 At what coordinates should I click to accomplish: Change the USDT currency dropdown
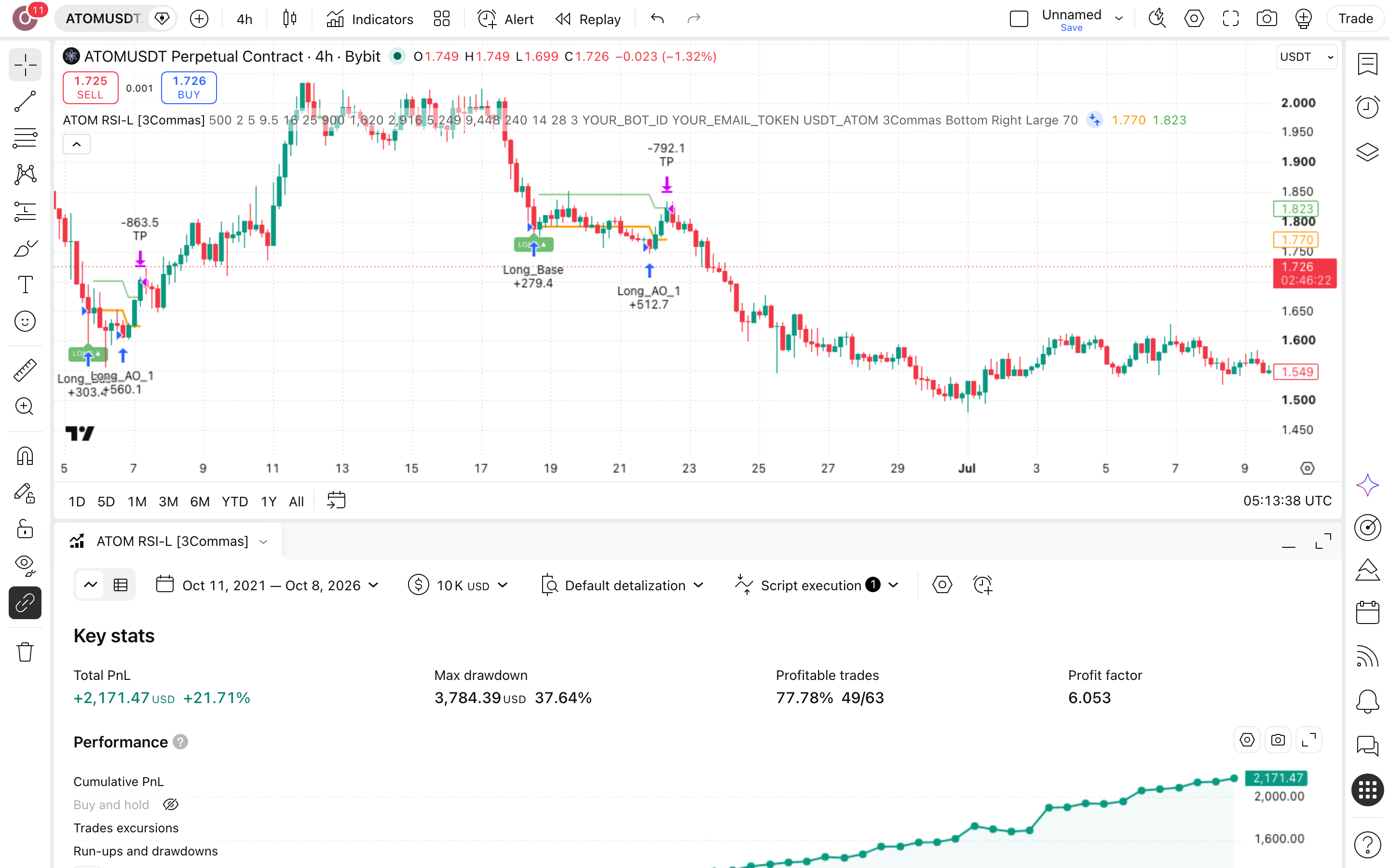(1307, 57)
